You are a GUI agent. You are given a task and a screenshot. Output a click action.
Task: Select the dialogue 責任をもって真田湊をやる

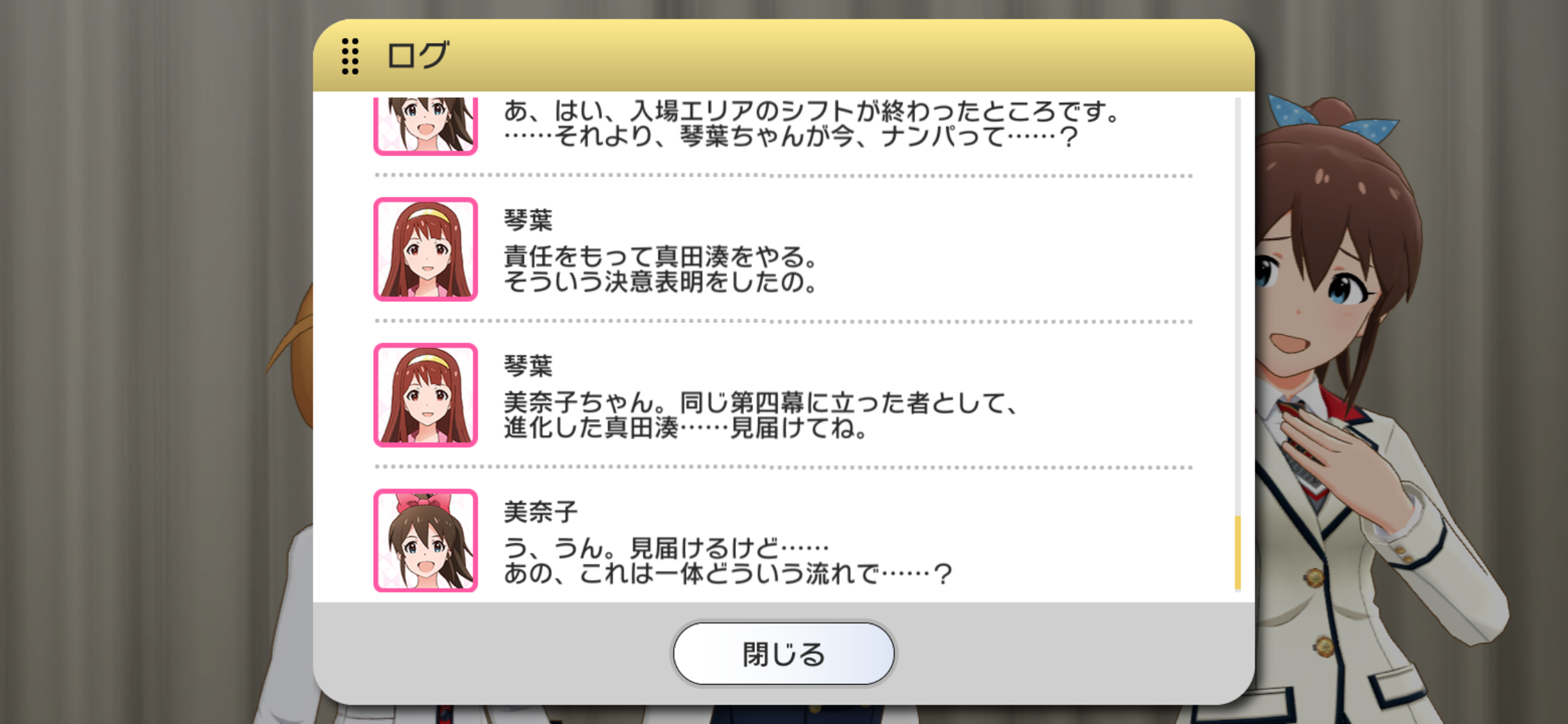(x=660, y=257)
